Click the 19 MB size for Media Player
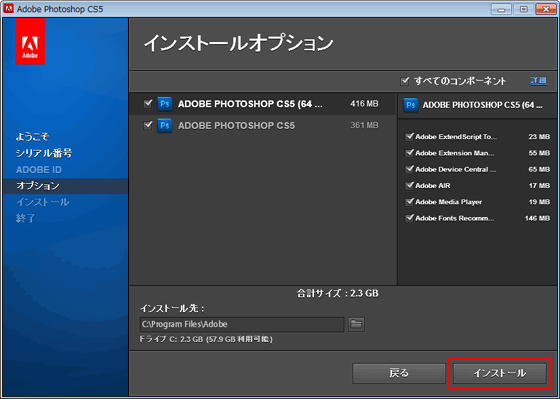The image size is (560, 399). [539, 202]
